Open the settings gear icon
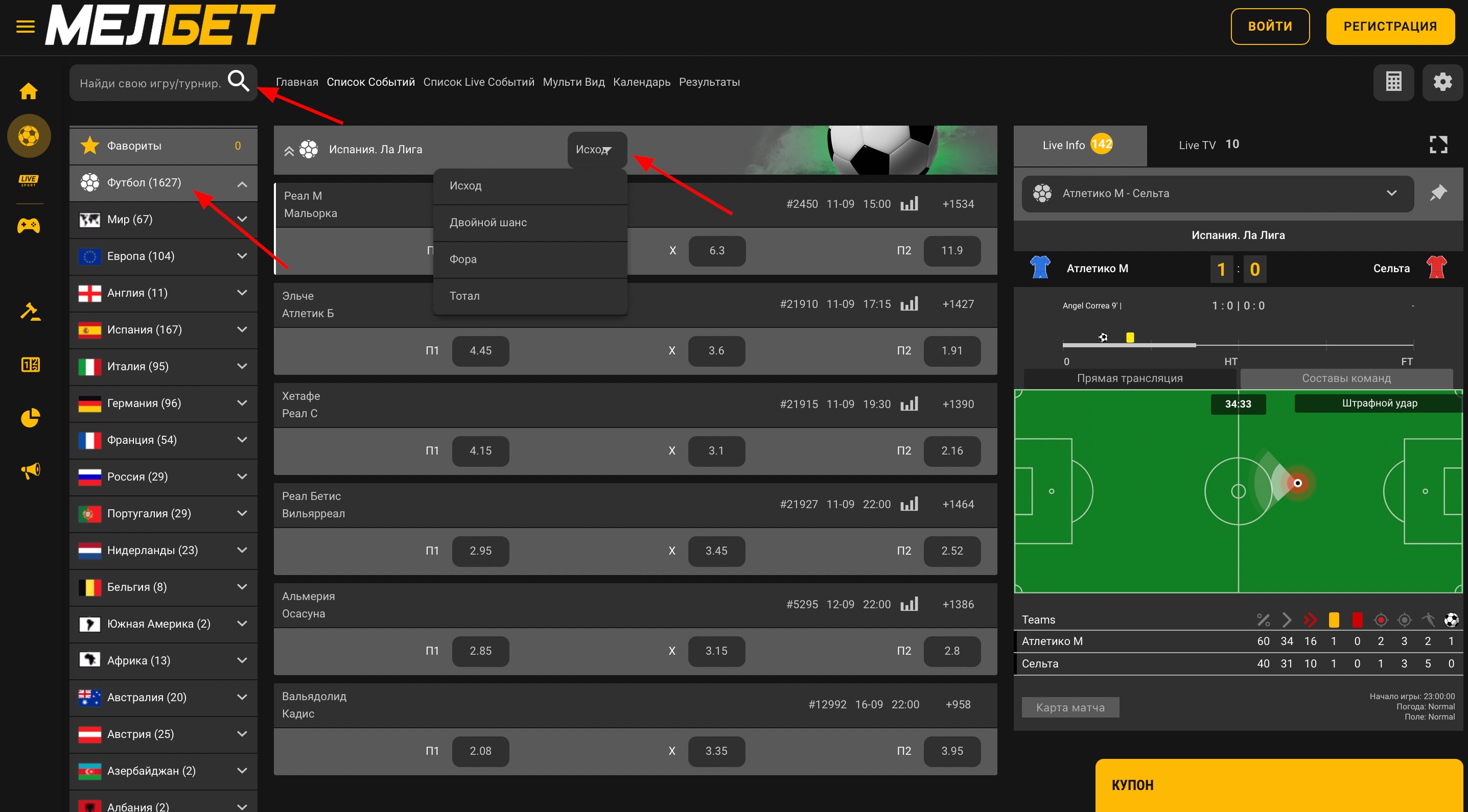This screenshot has height=812, width=1468. click(x=1442, y=82)
